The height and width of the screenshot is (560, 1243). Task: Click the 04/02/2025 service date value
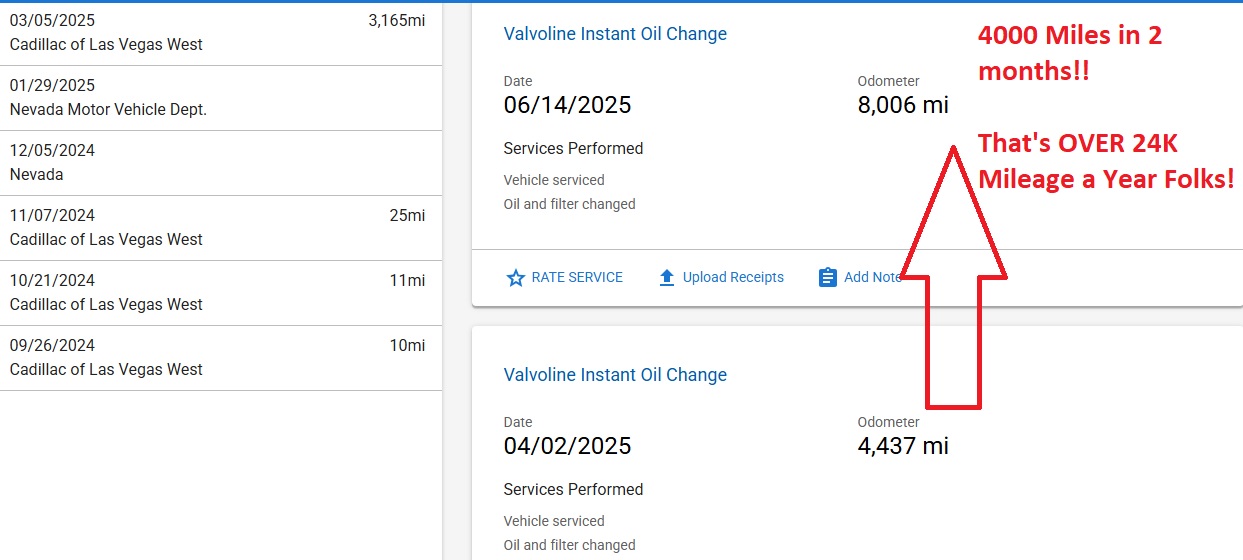tap(567, 446)
